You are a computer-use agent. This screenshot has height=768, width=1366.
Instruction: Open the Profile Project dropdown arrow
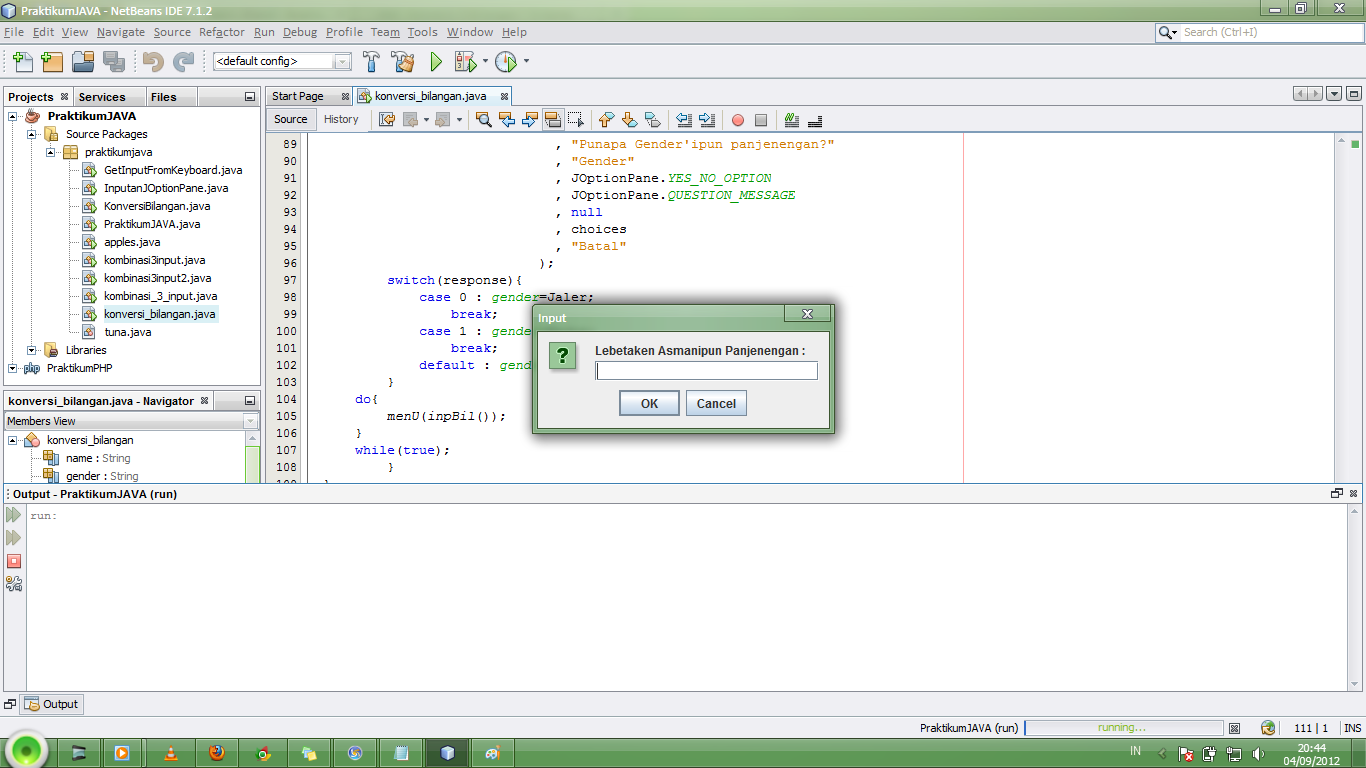pyautogui.click(x=526, y=61)
